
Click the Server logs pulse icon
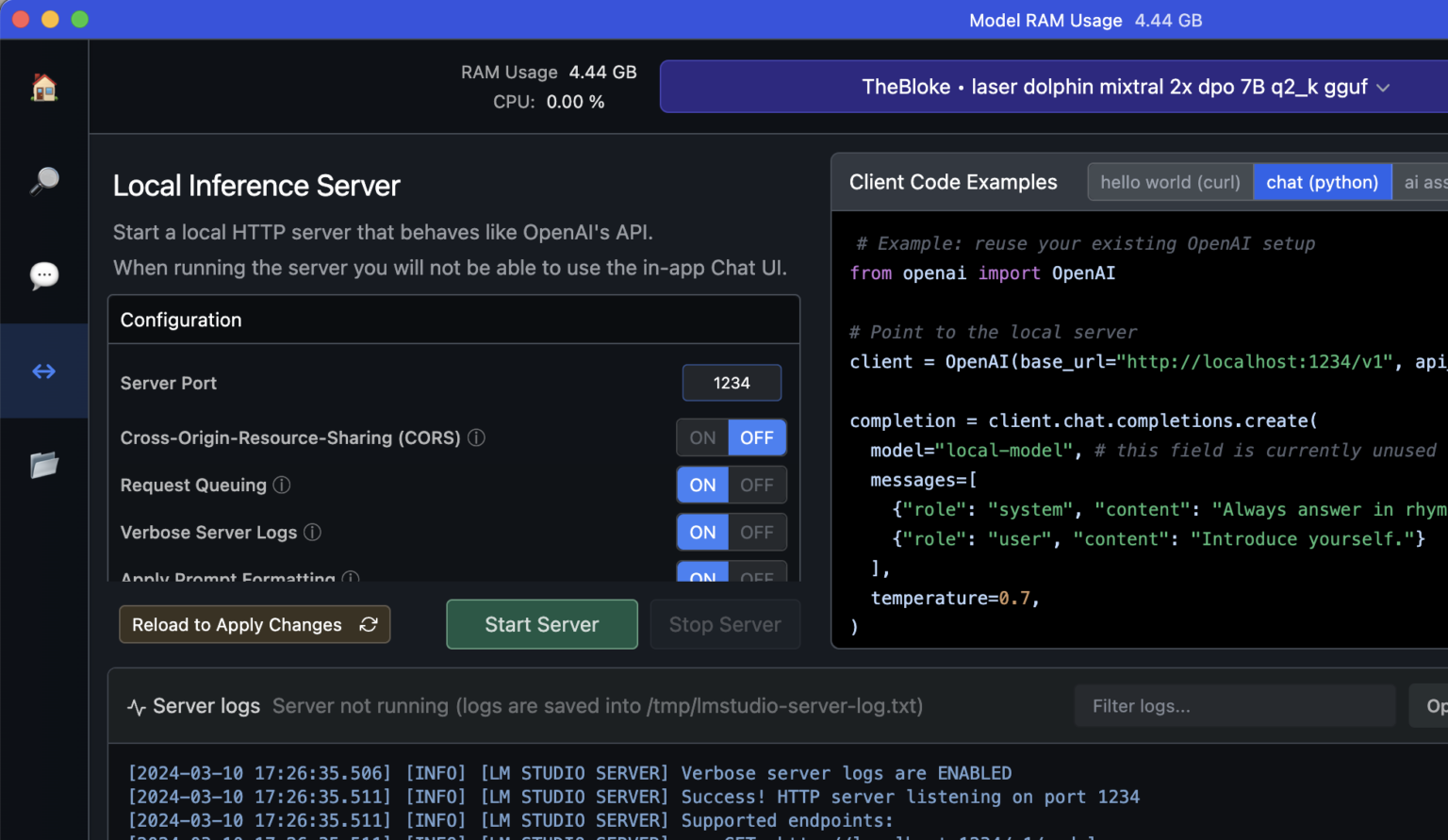[137, 707]
